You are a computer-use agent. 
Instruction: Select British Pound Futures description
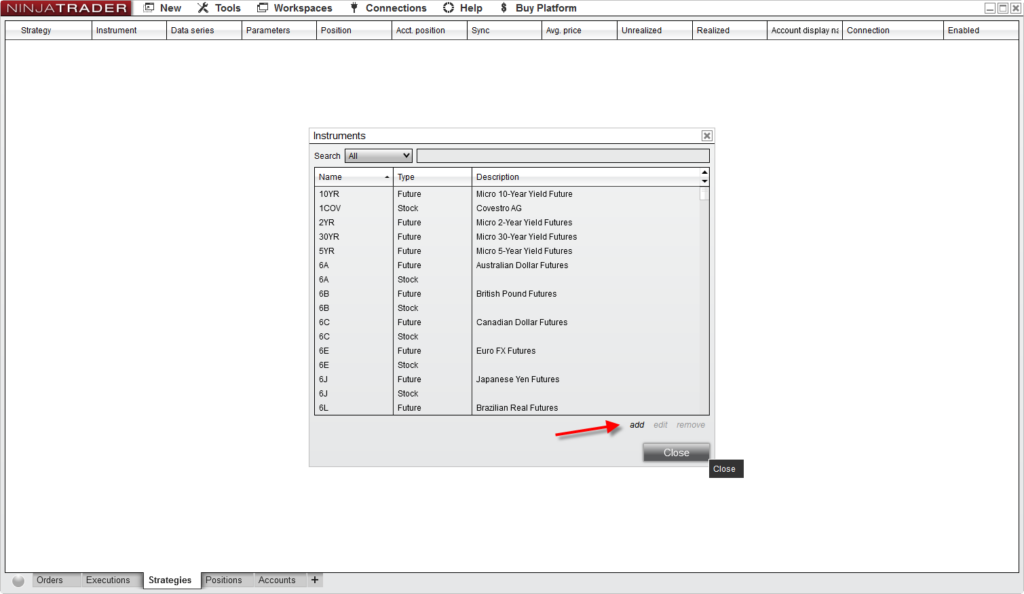[516, 294]
